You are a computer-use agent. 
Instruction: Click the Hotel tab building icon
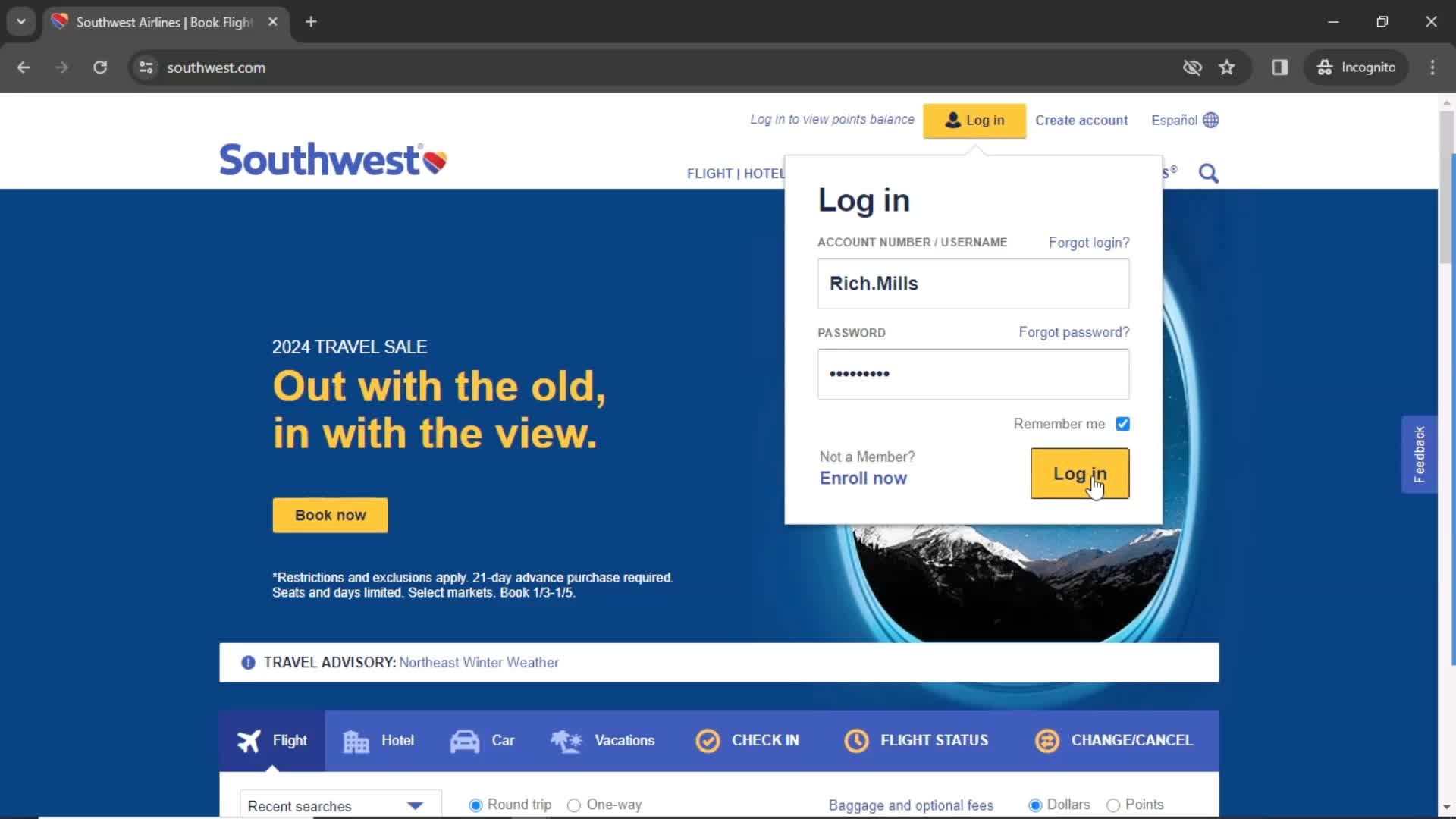click(357, 739)
